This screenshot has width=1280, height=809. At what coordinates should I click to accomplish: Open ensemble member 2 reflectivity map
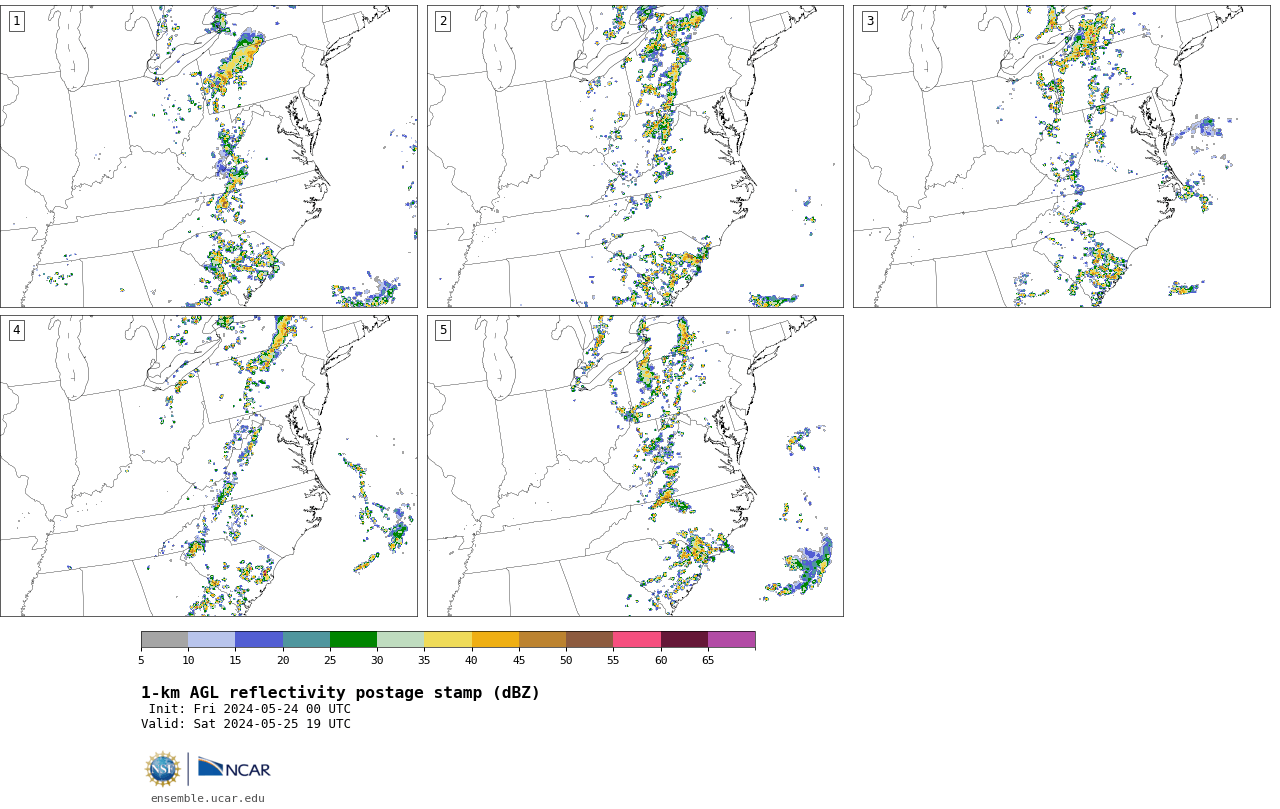(x=635, y=156)
